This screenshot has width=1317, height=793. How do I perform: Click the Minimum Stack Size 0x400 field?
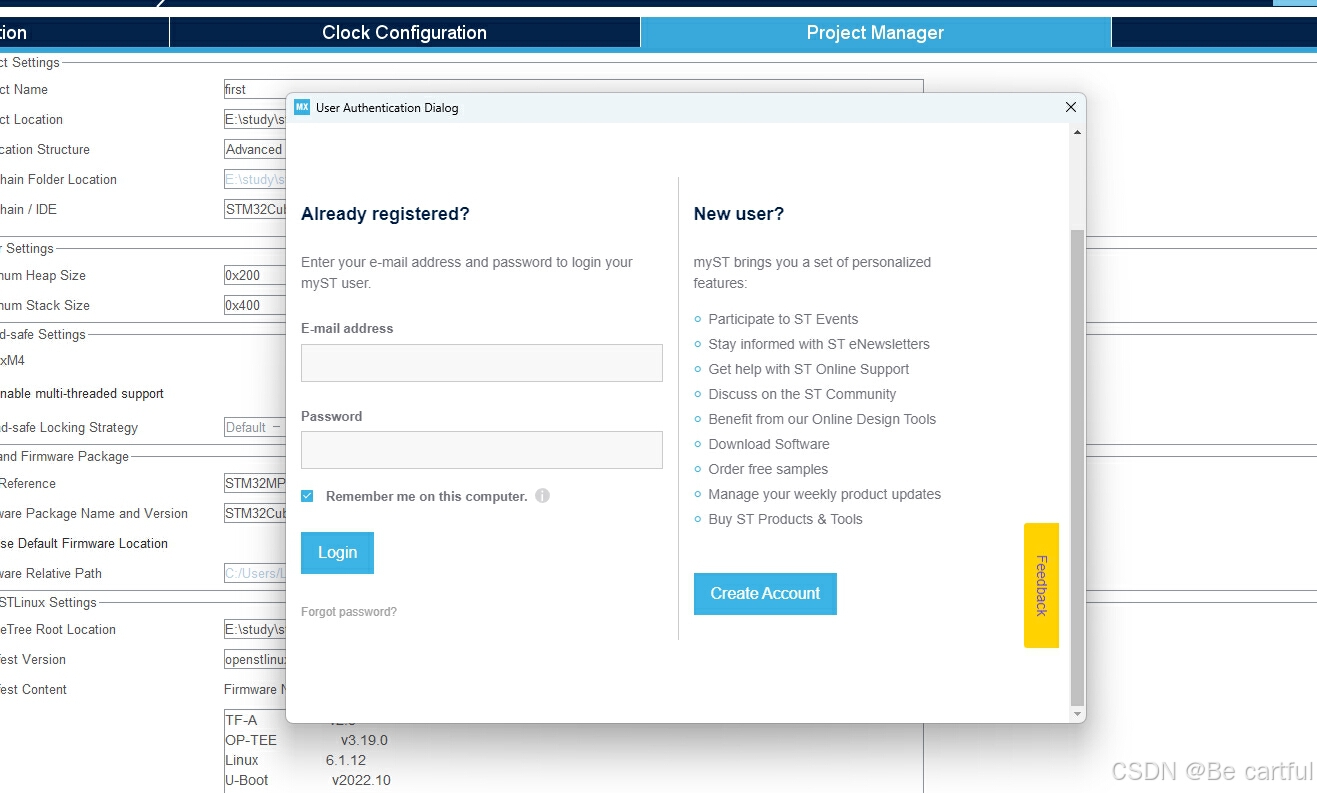(255, 305)
